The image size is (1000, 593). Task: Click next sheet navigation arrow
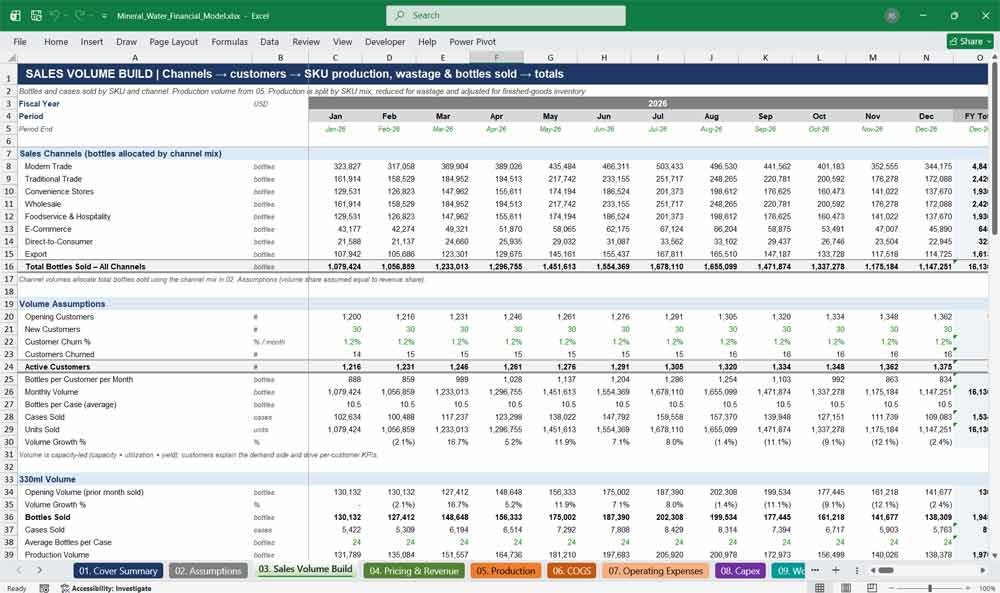[x=40, y=570]
